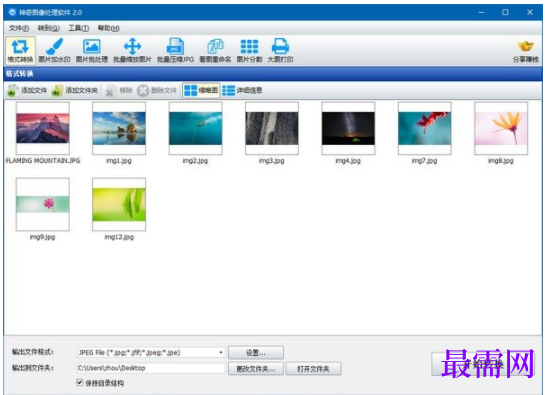Select the img12.jpg green leaf thumbnail
Image resolution: width=553 pixels, height=395 pixels.
[119, 204]
